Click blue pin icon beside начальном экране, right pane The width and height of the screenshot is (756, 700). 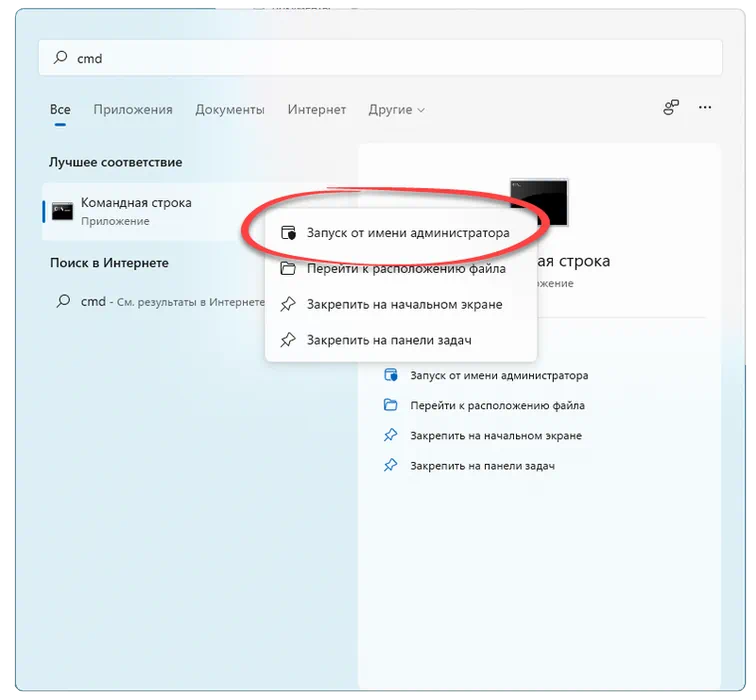(x=390, y=435)
